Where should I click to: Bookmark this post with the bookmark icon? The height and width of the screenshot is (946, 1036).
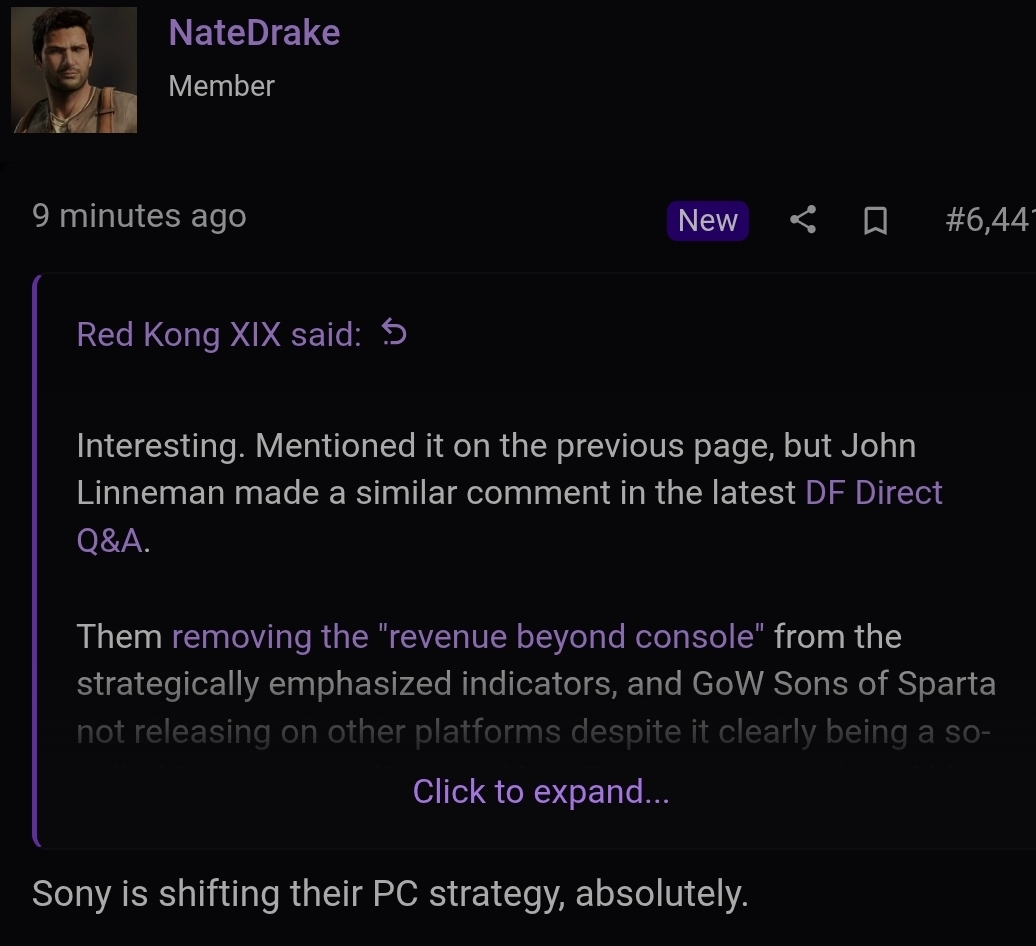pos(875,221)
